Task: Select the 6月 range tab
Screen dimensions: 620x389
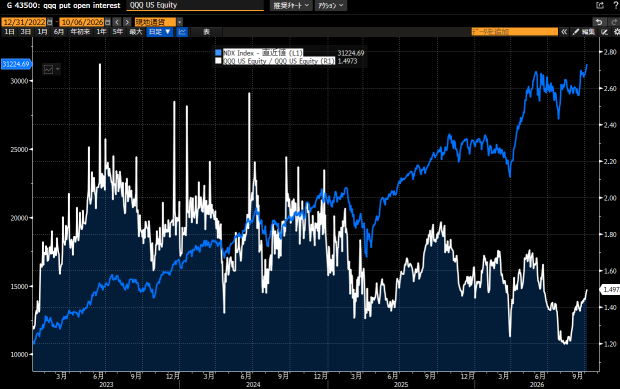Action: tap(59, 32)
